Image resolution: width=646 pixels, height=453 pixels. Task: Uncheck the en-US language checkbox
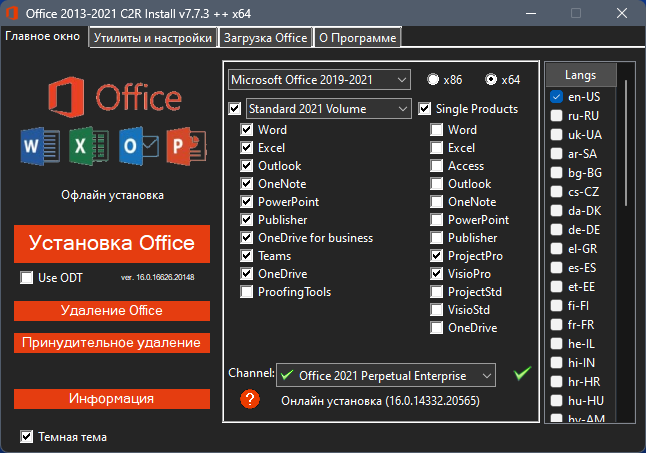(x=557, y=97)
